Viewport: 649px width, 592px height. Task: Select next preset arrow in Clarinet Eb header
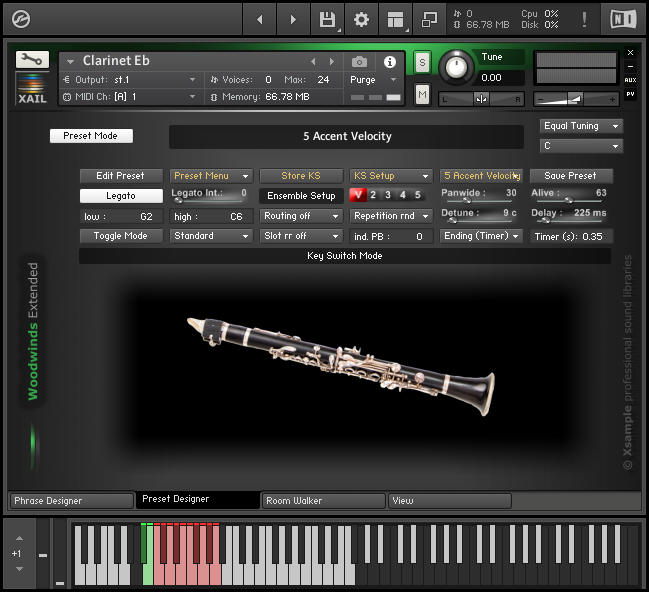pos(332,62)
